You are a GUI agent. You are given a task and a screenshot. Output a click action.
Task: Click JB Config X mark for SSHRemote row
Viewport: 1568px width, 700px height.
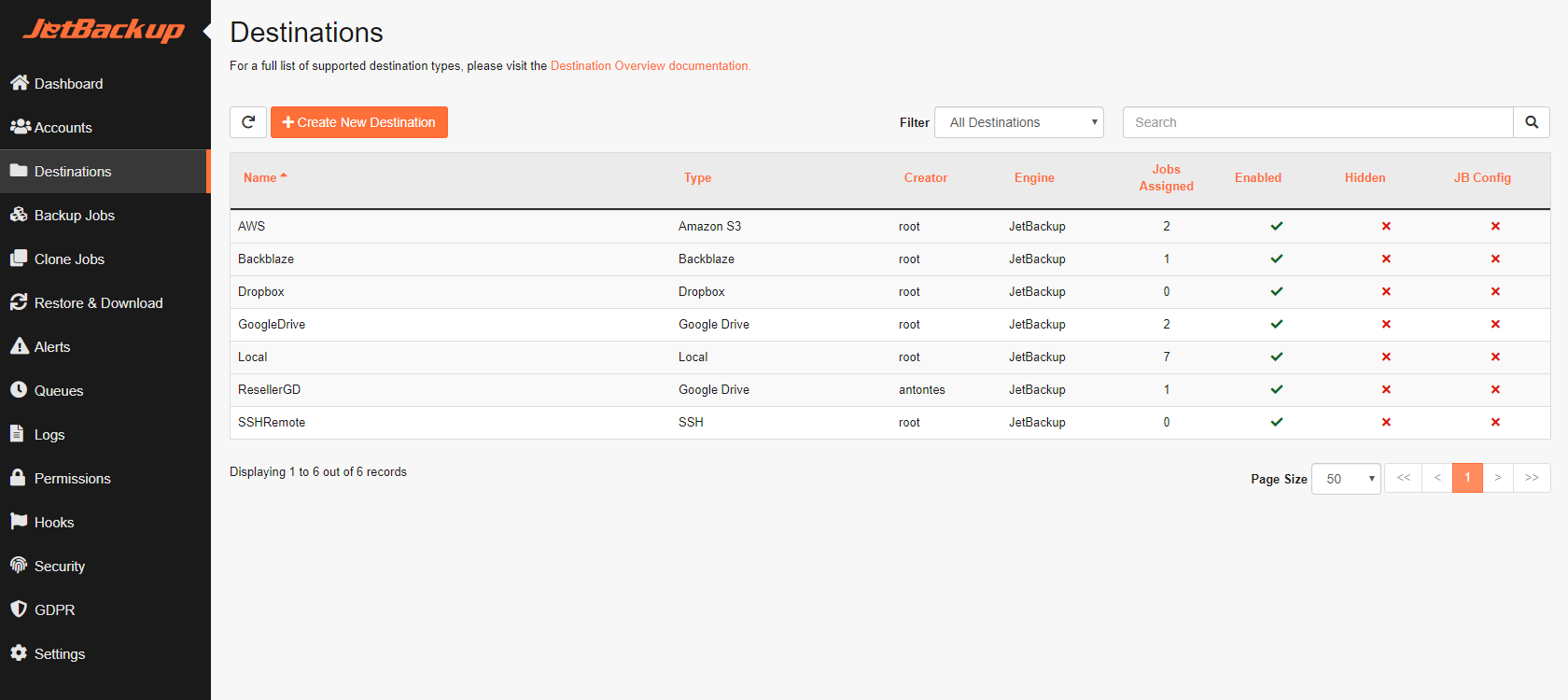click(1495, 422)
